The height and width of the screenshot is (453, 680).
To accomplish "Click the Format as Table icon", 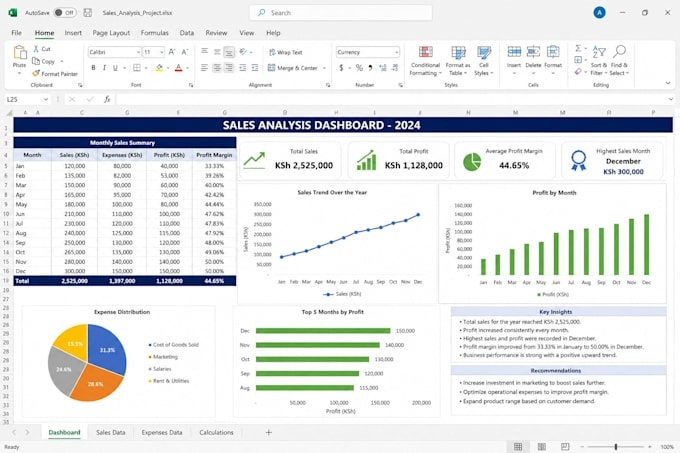I will point(458,52).
